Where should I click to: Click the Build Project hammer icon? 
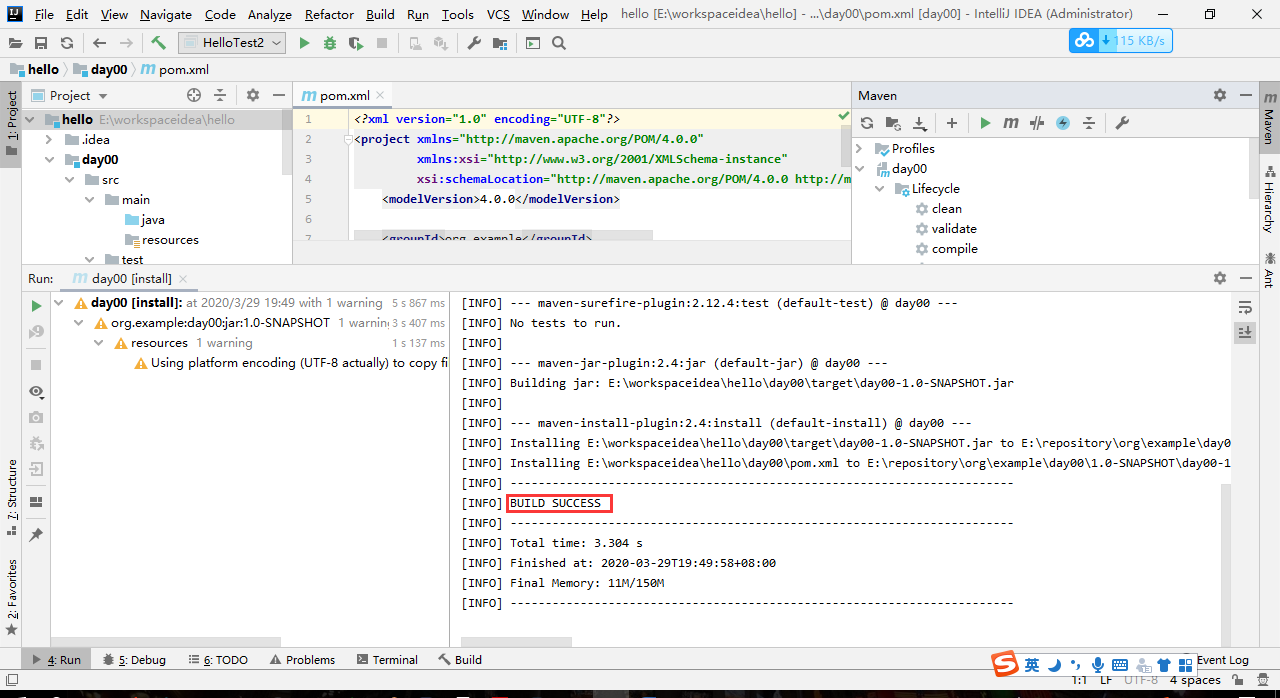click(159, 43)
